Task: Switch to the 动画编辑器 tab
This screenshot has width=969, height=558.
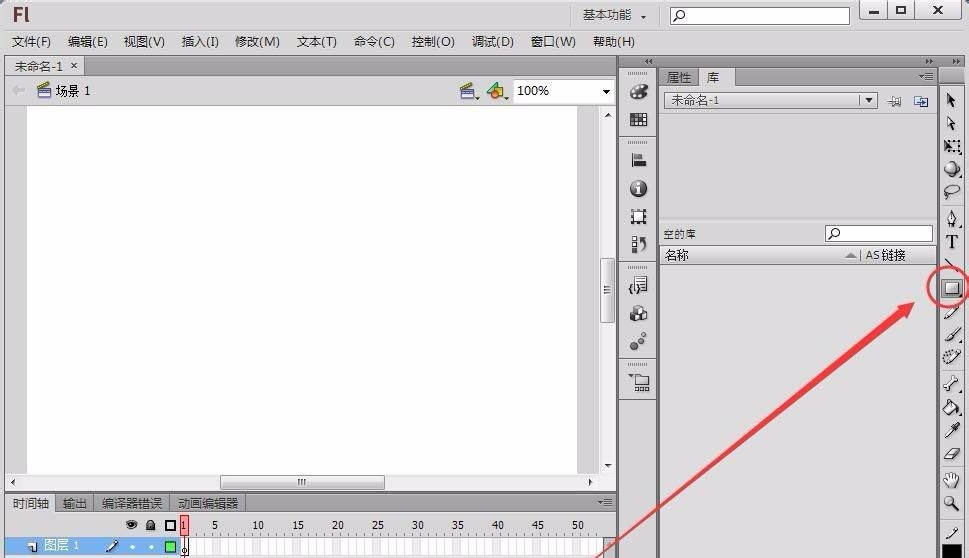Action: coord(208,504)
